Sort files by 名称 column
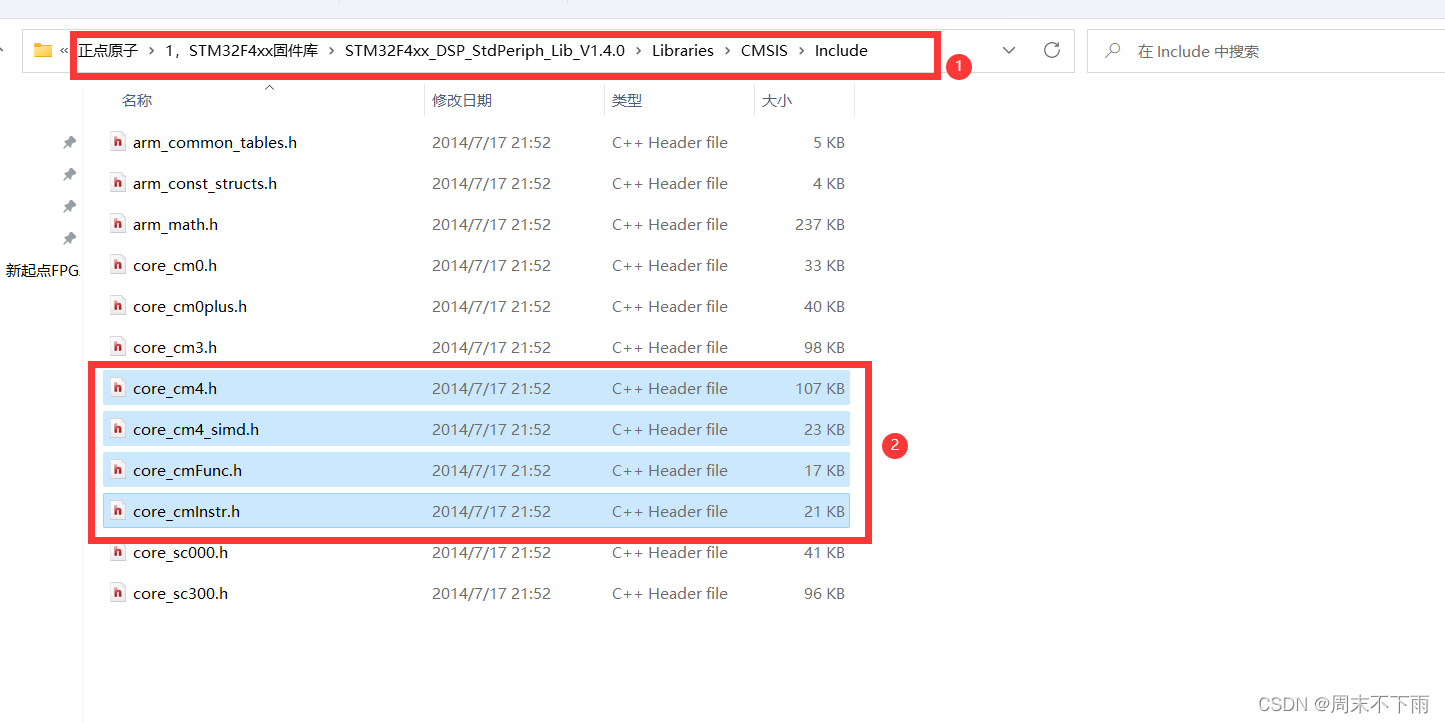The image size is (1445, 723). pos(137,101)
